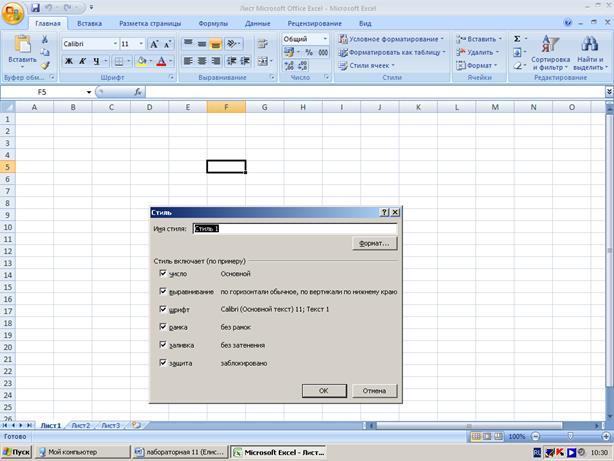Uncheck the шрифт checkbox
Image resolution: width=614 pixels, height=461 pixels.
pos(163,309)
